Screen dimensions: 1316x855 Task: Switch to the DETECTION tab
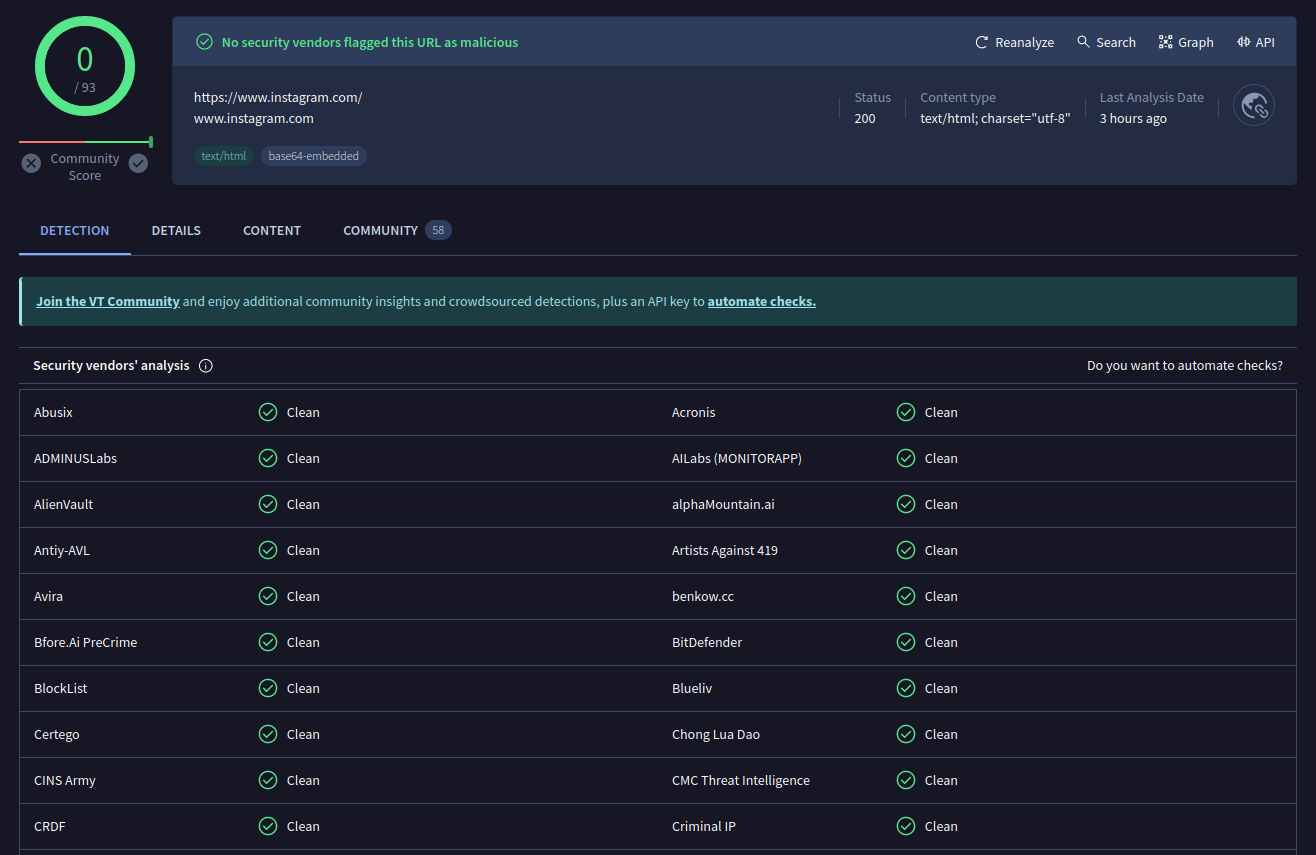click(x=75, y=230)
